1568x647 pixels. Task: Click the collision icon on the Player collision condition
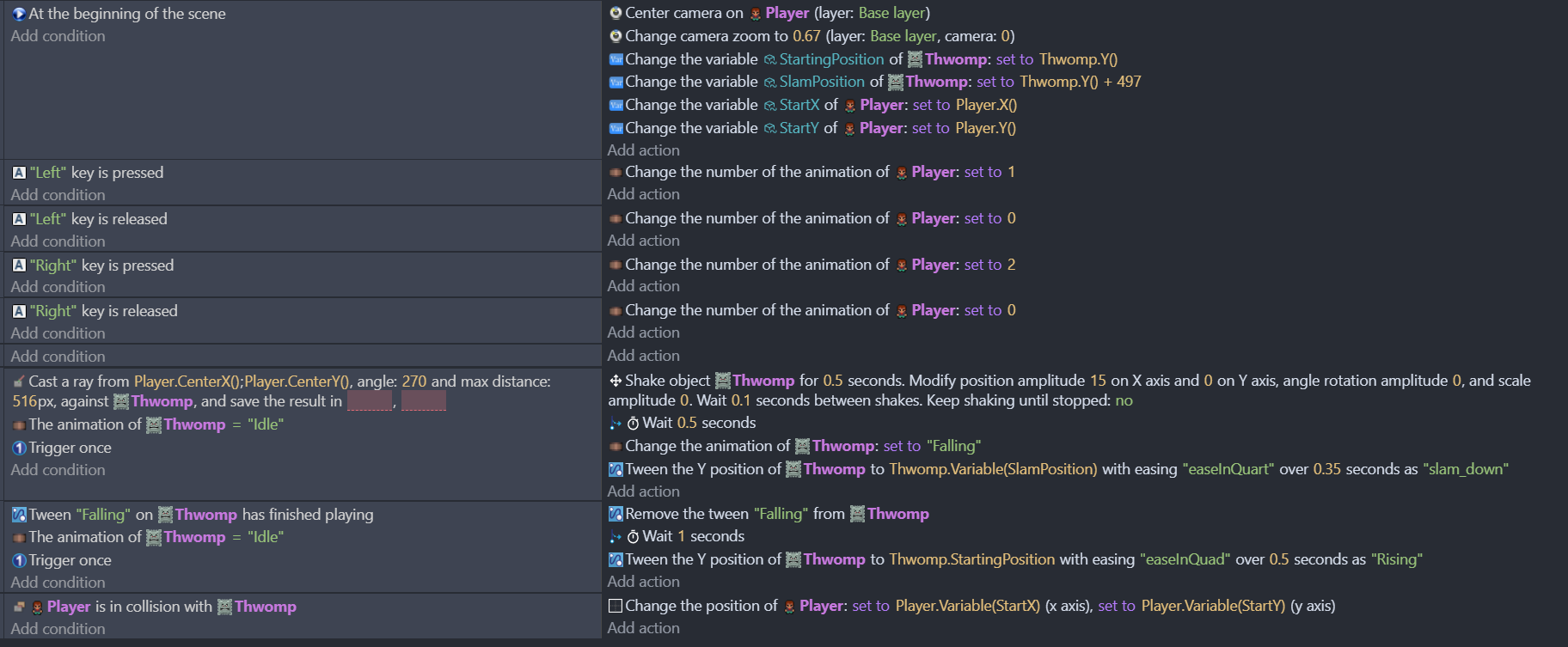pyautogui.click(x=19, y=607)
